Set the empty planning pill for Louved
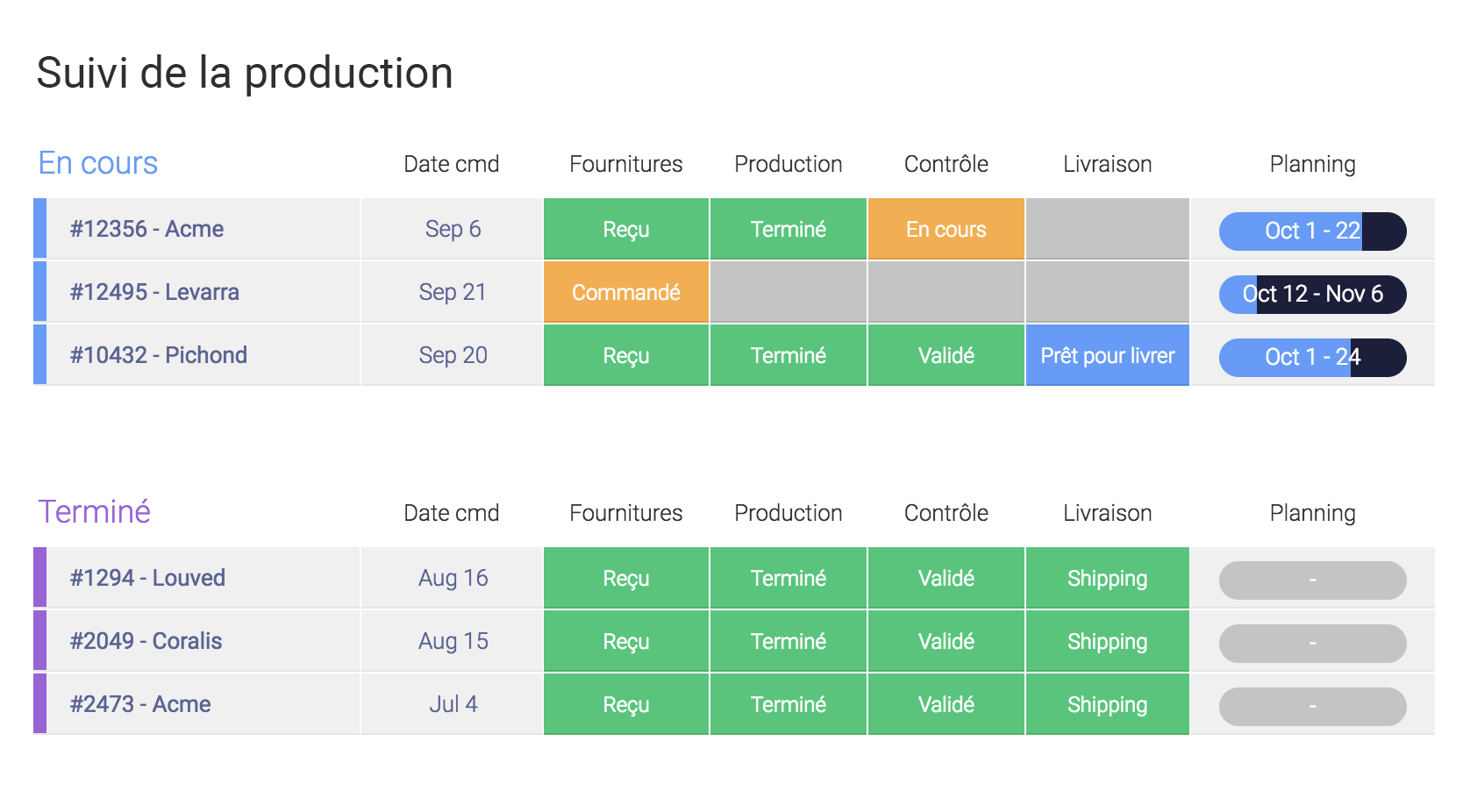Image resolution: width=1470 pixels, height=812 pixels. (x=1312, y=581)
